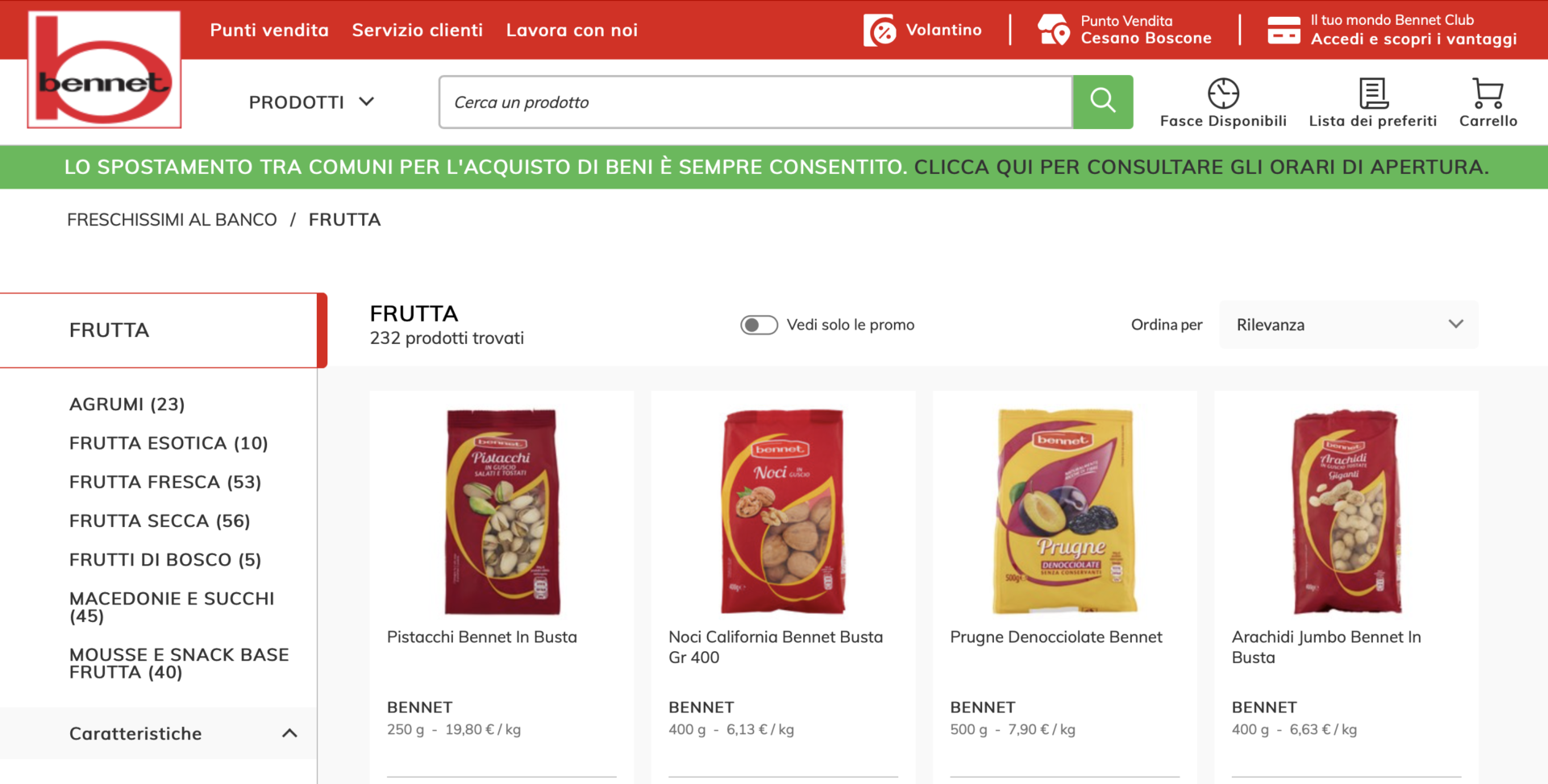This screenshot has height=784, width=1548.
Task: Enable the Vedi solo le promo toggle
Action: [x=759, y=325]
